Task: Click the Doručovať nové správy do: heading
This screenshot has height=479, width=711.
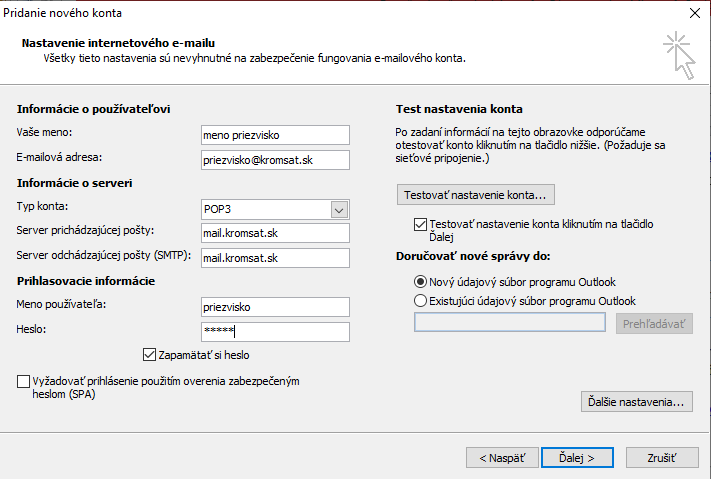Action: pos(473,256)
